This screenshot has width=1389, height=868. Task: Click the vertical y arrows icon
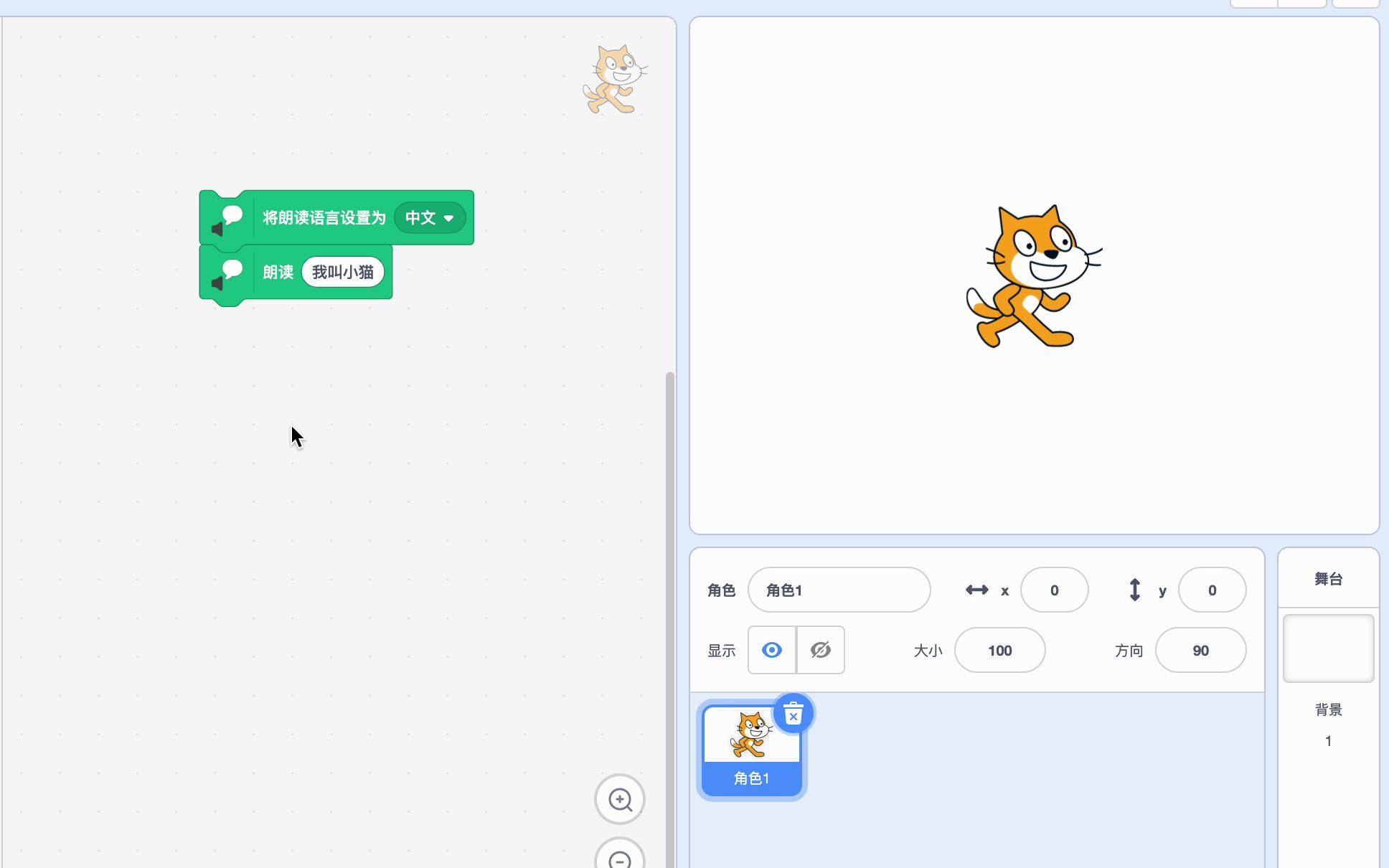pyautogui.click(x=1134, y=590)
